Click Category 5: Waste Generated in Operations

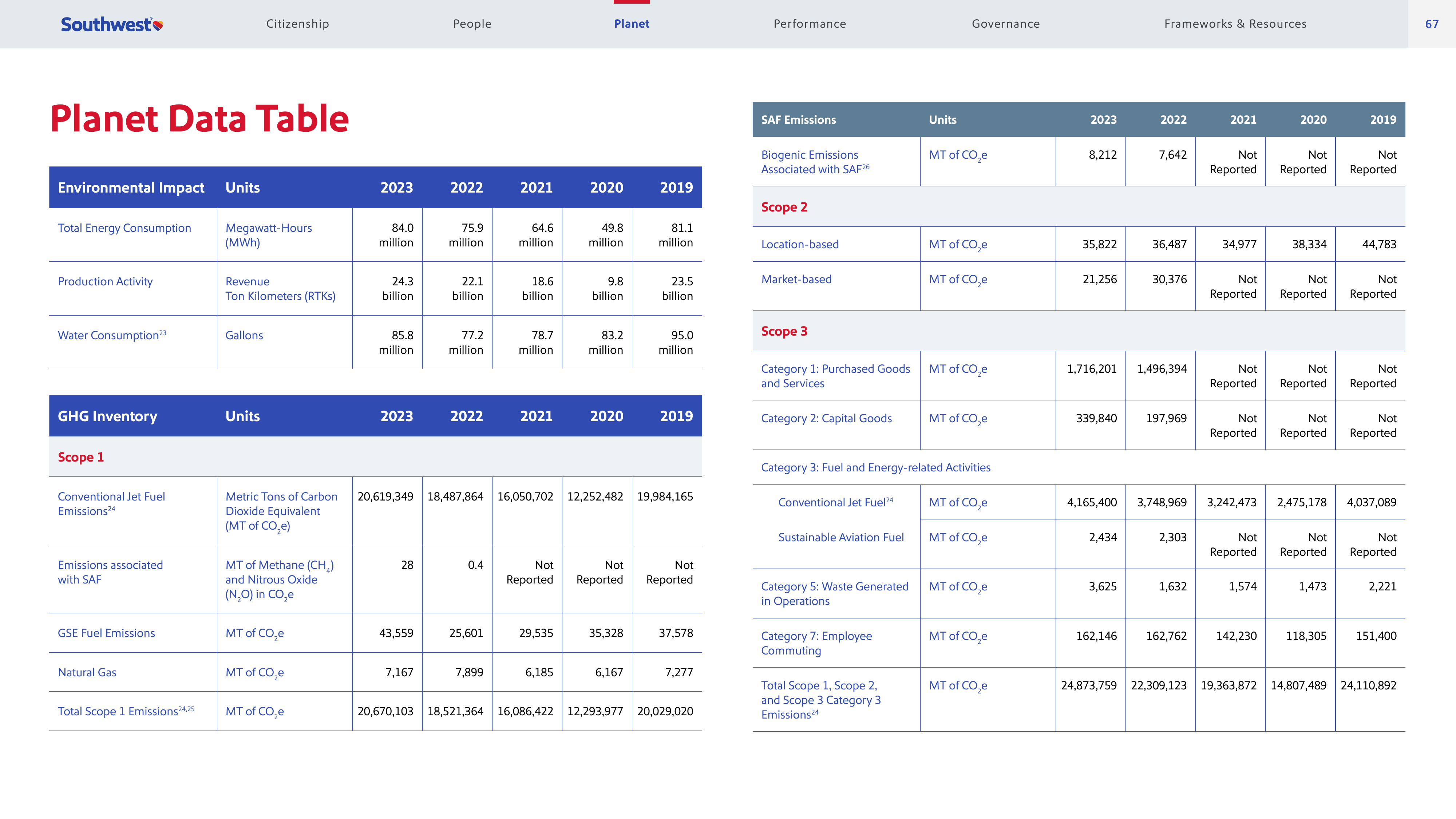click(835, 593)
